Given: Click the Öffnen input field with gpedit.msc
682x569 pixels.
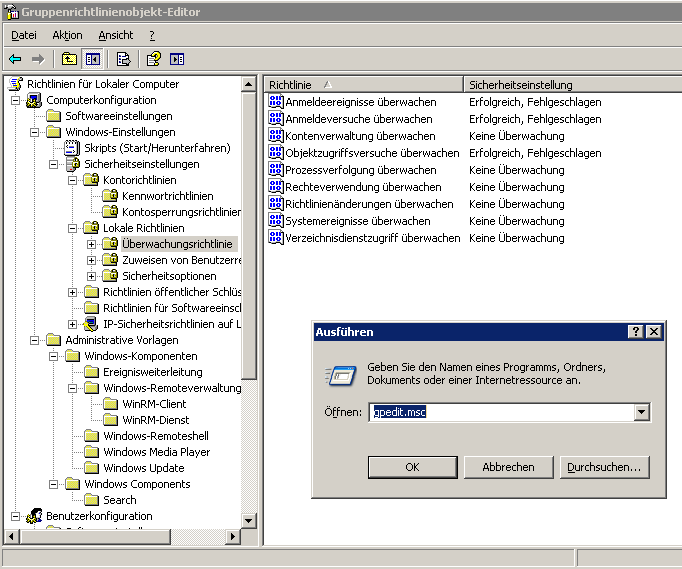Looking at the screenshot, I should [501, 412].
